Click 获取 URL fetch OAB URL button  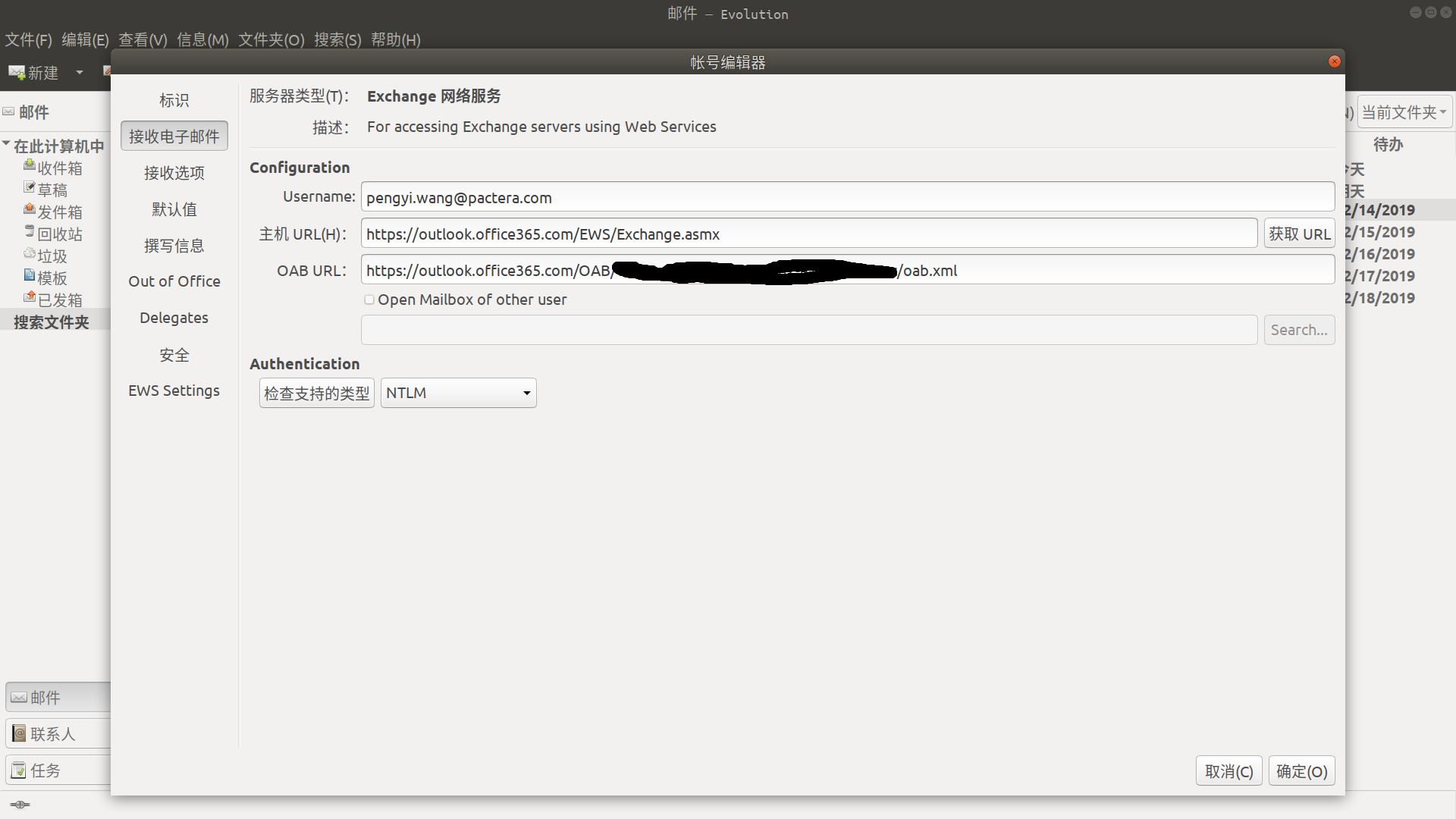click(1298, 233)
